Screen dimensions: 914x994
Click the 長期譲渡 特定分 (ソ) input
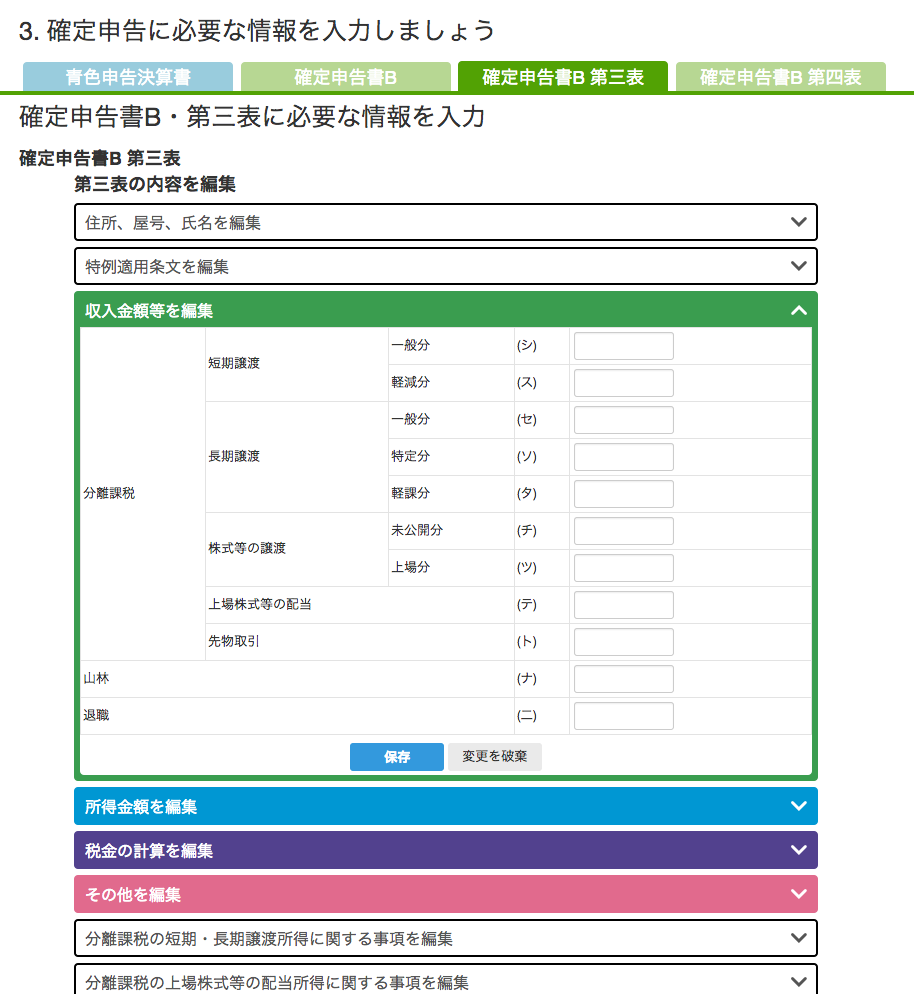click(x=623, y=457)
